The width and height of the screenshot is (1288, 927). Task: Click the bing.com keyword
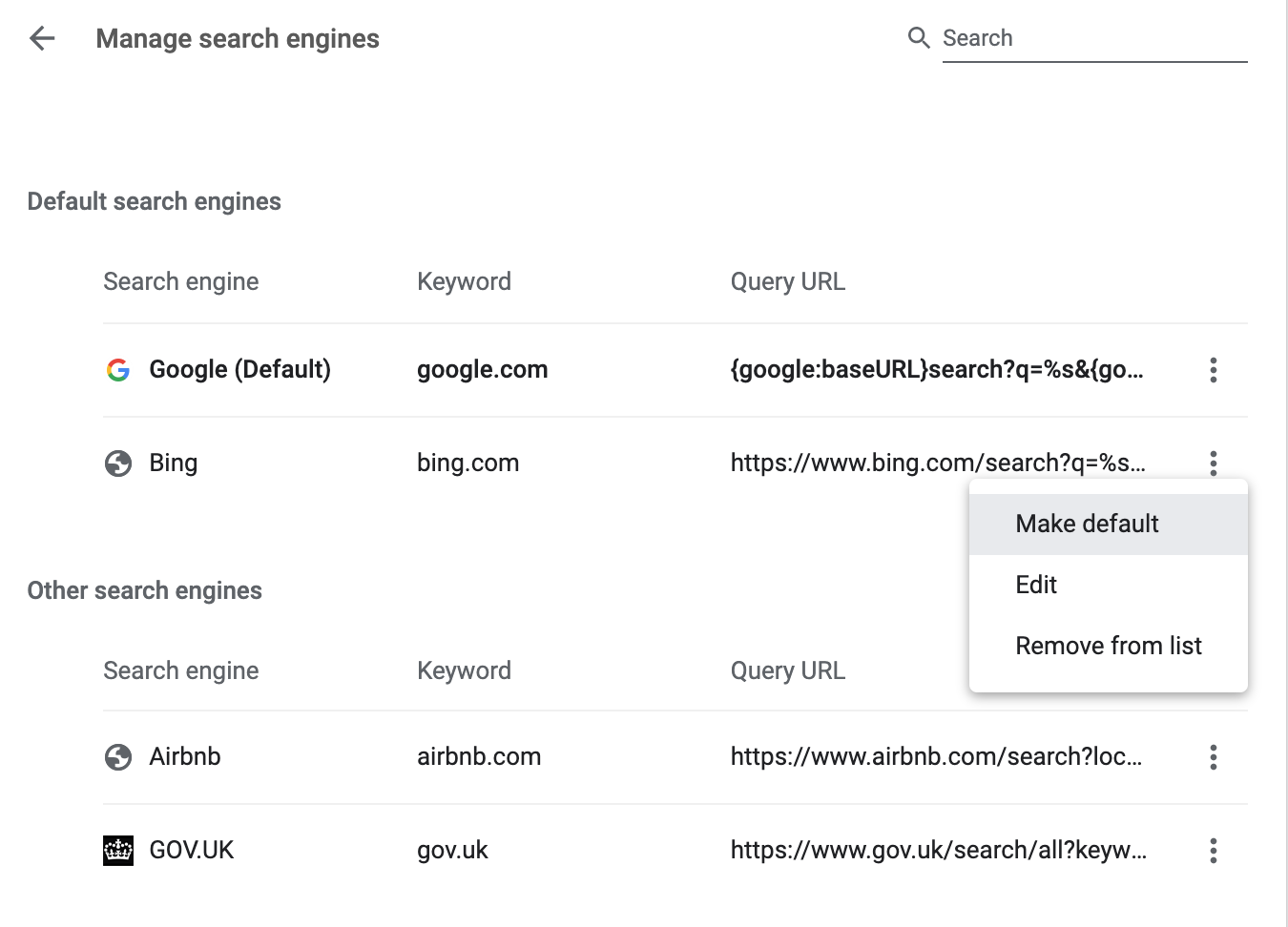tap(468, 463)
